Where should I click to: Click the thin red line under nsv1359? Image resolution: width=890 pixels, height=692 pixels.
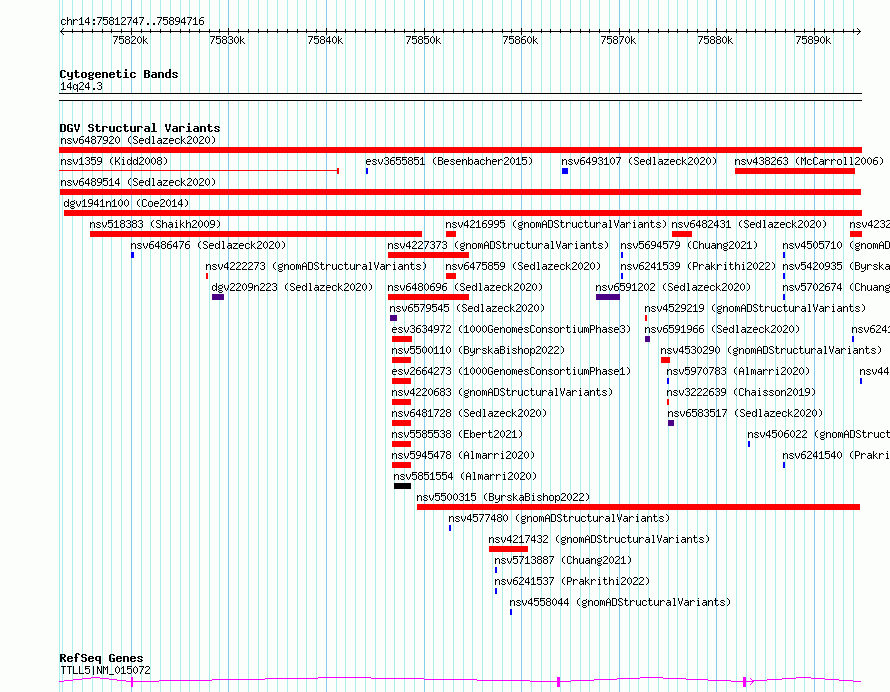pos(199,171)
